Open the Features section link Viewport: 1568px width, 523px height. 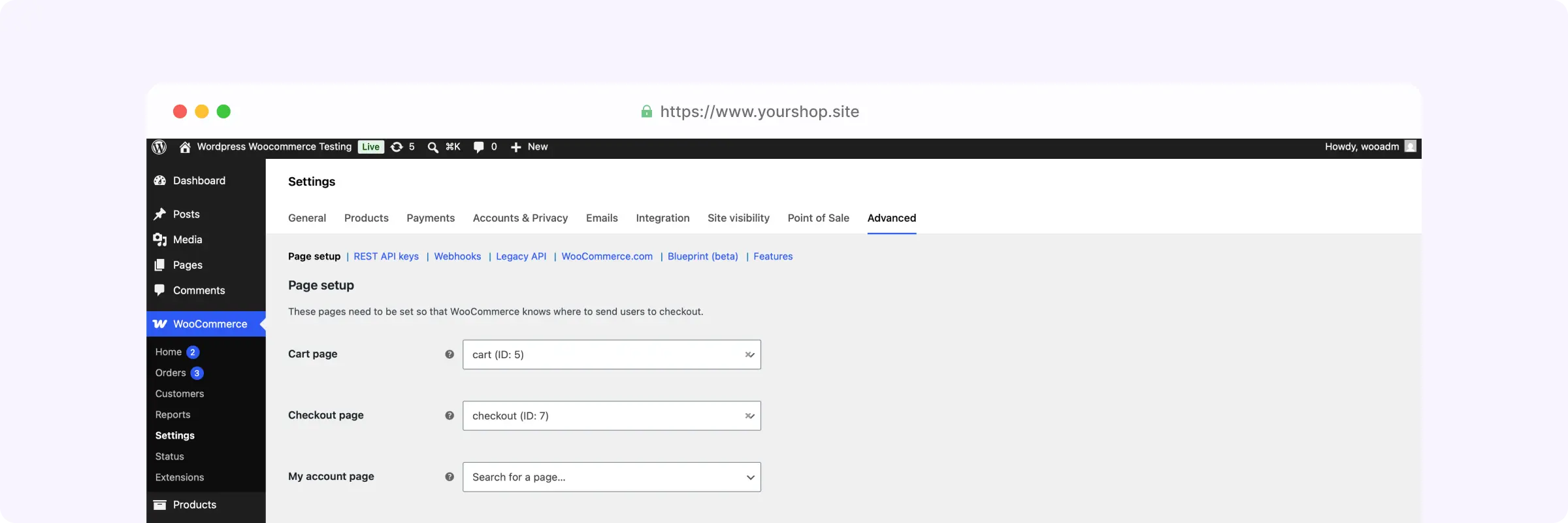tap(773, 256)
